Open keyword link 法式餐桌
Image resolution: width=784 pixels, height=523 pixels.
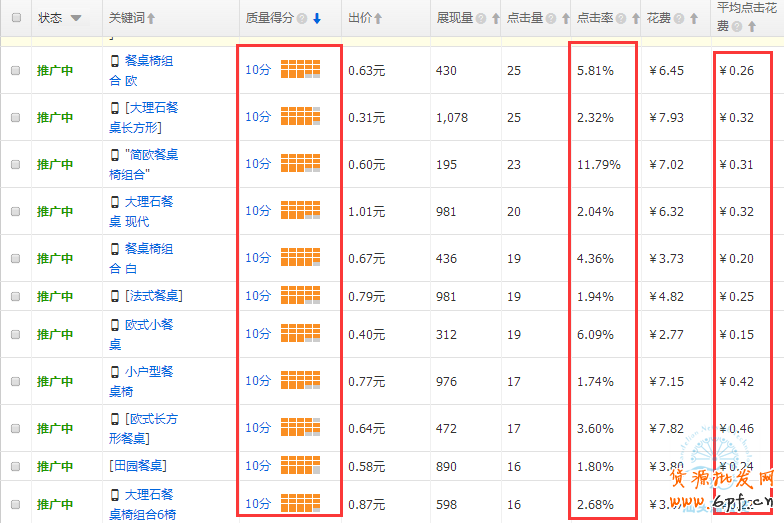pos(153,296)
